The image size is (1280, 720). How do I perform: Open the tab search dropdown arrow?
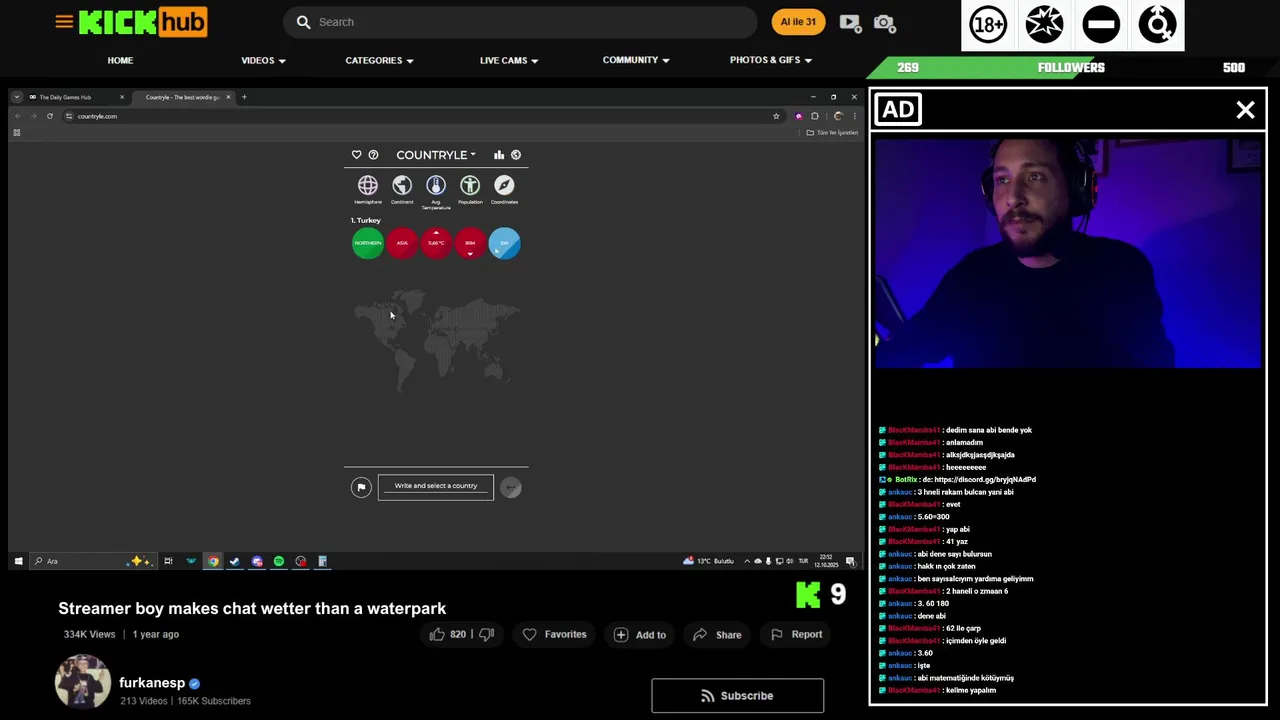(16, 97)
